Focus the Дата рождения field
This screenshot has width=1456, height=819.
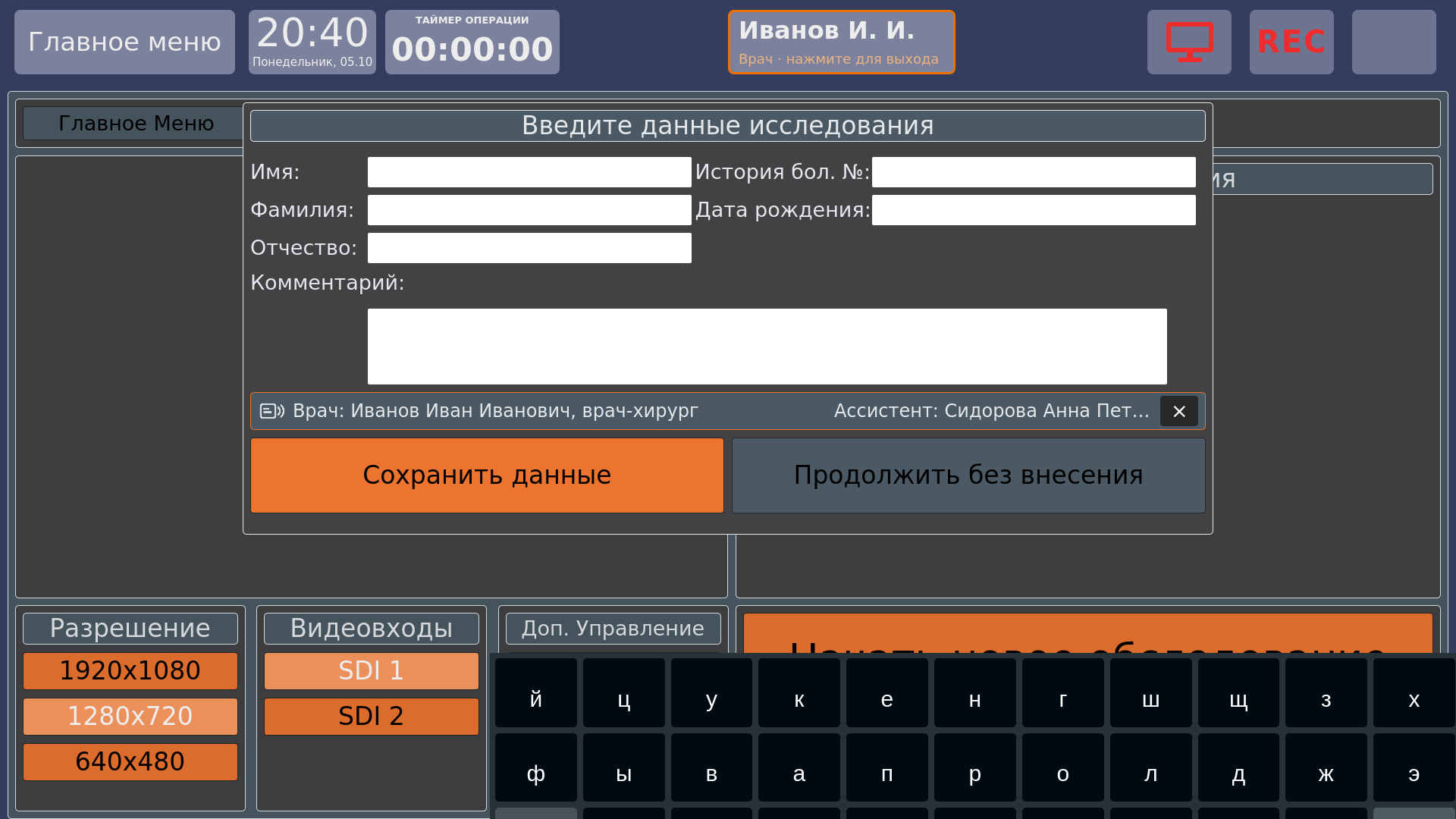point(1034,210)
